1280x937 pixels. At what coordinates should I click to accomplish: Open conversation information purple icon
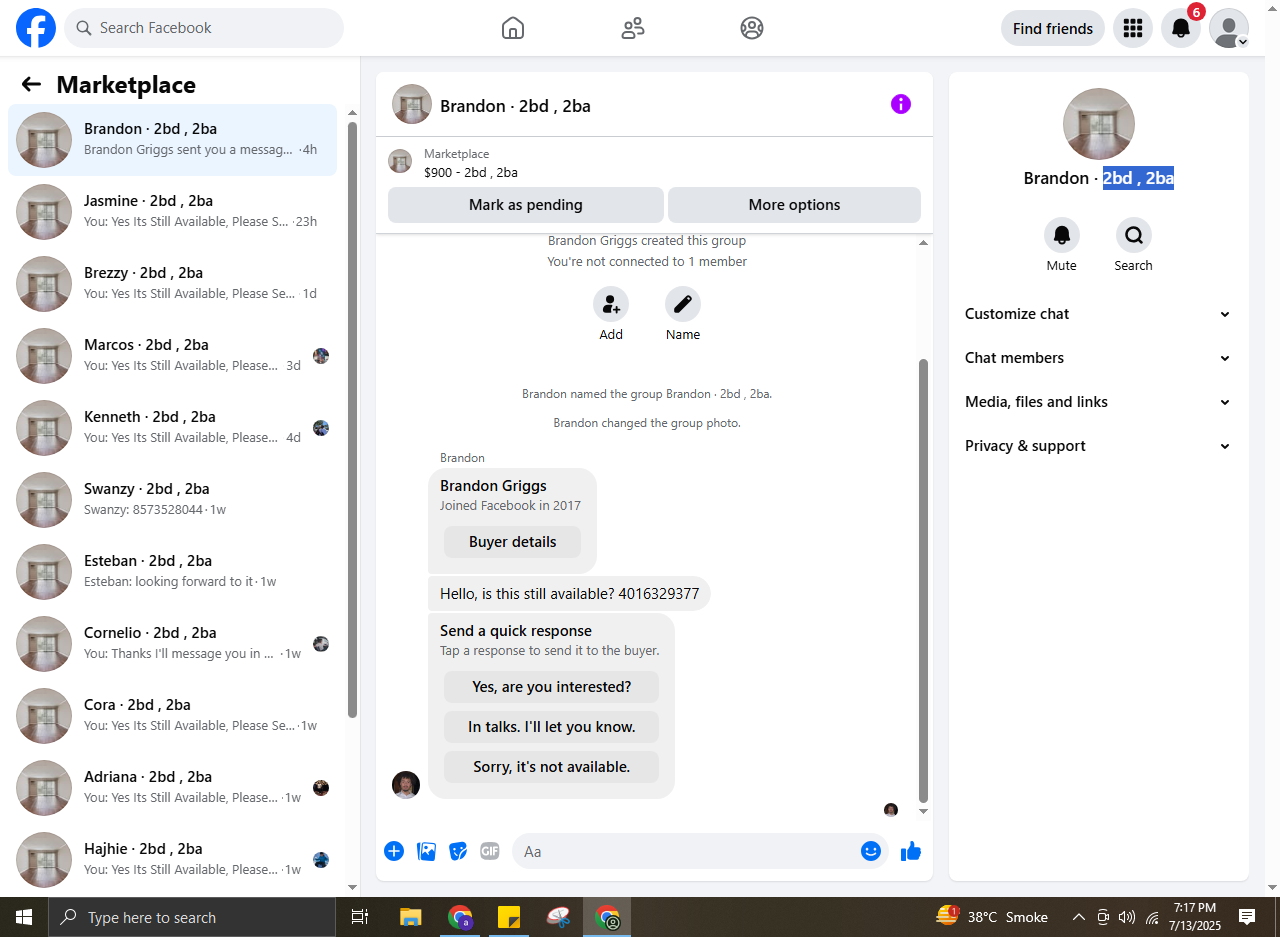tap(901, 104)
